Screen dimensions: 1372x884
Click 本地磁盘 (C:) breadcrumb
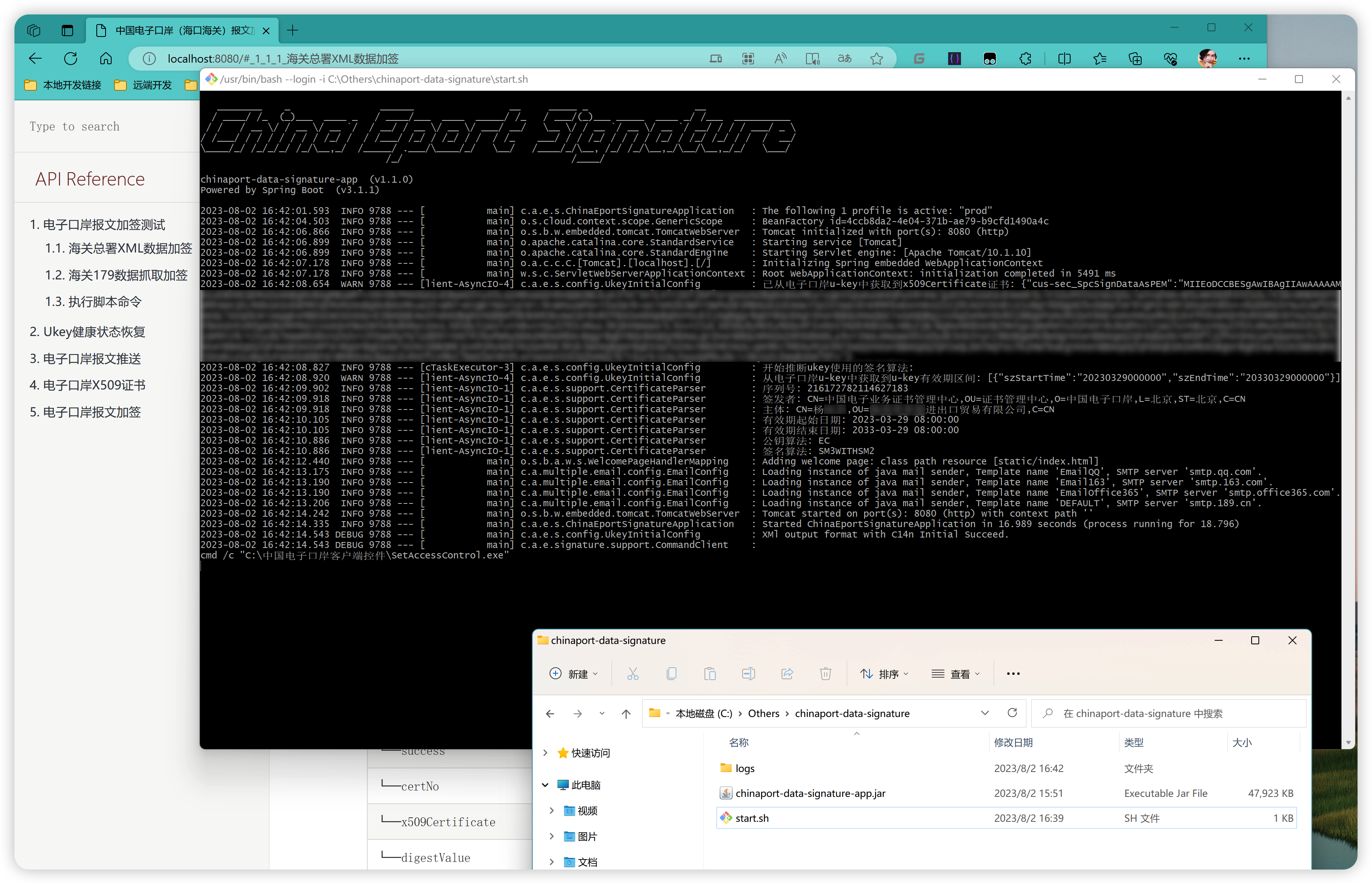[704, 713]
